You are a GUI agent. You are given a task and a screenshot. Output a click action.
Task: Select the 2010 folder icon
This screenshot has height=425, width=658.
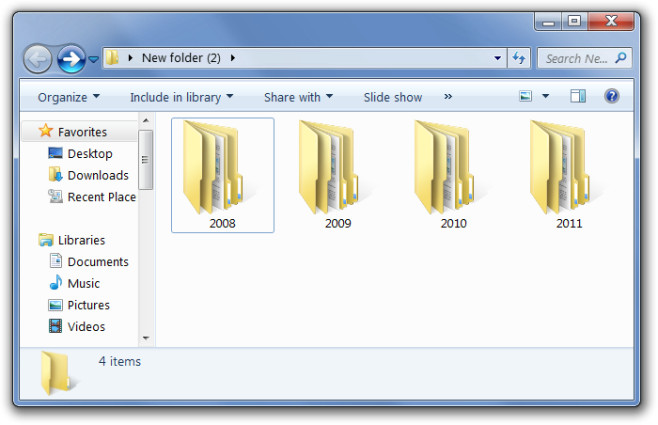pos(444,167)
